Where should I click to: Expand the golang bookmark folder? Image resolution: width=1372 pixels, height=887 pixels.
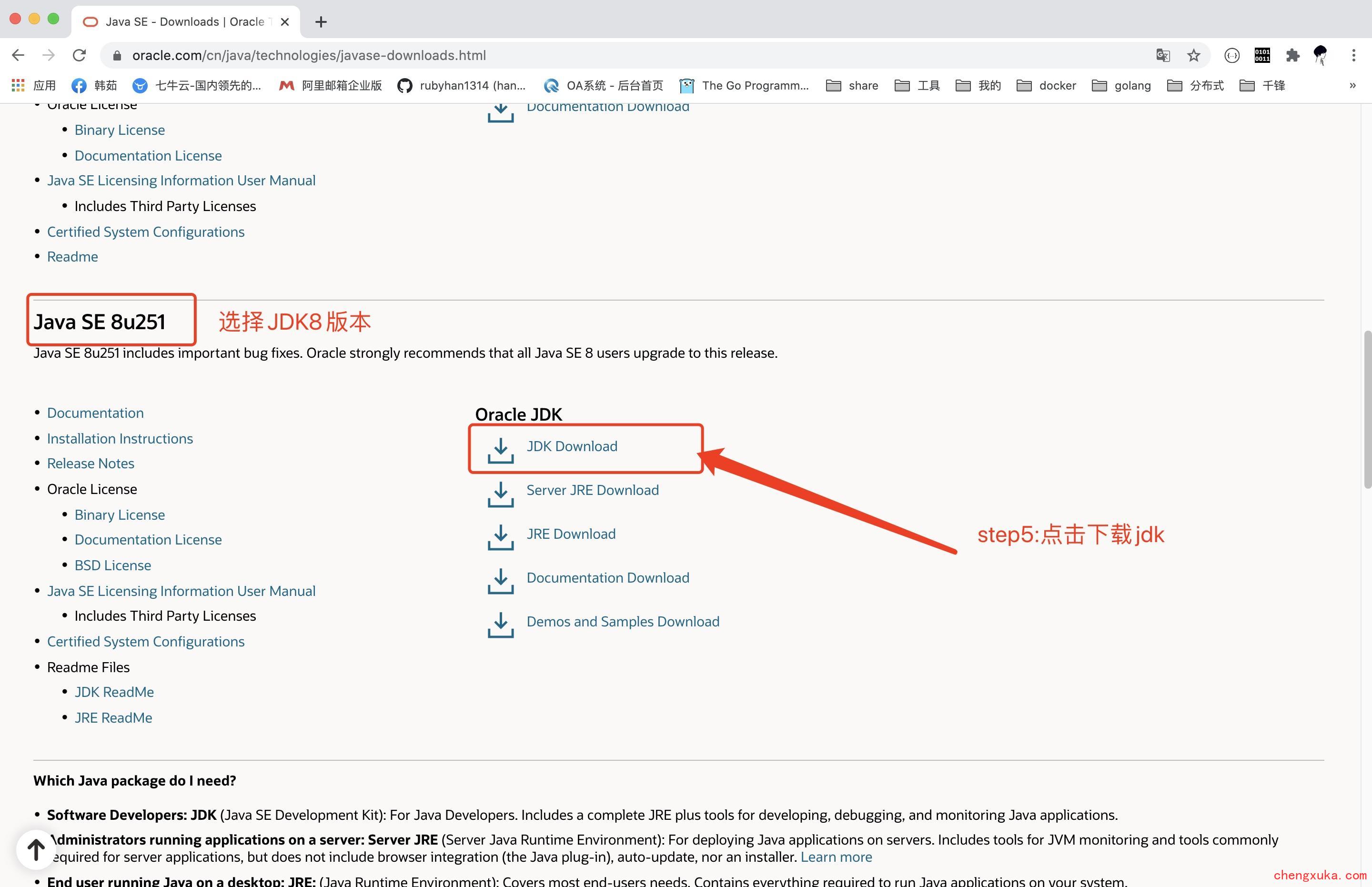point(1121,86)
